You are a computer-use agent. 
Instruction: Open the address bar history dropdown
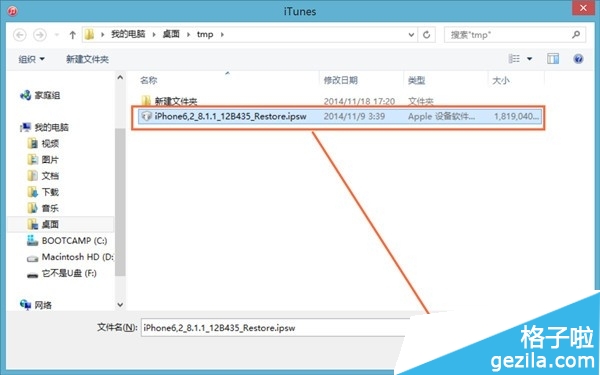click(x=411, y=35)
